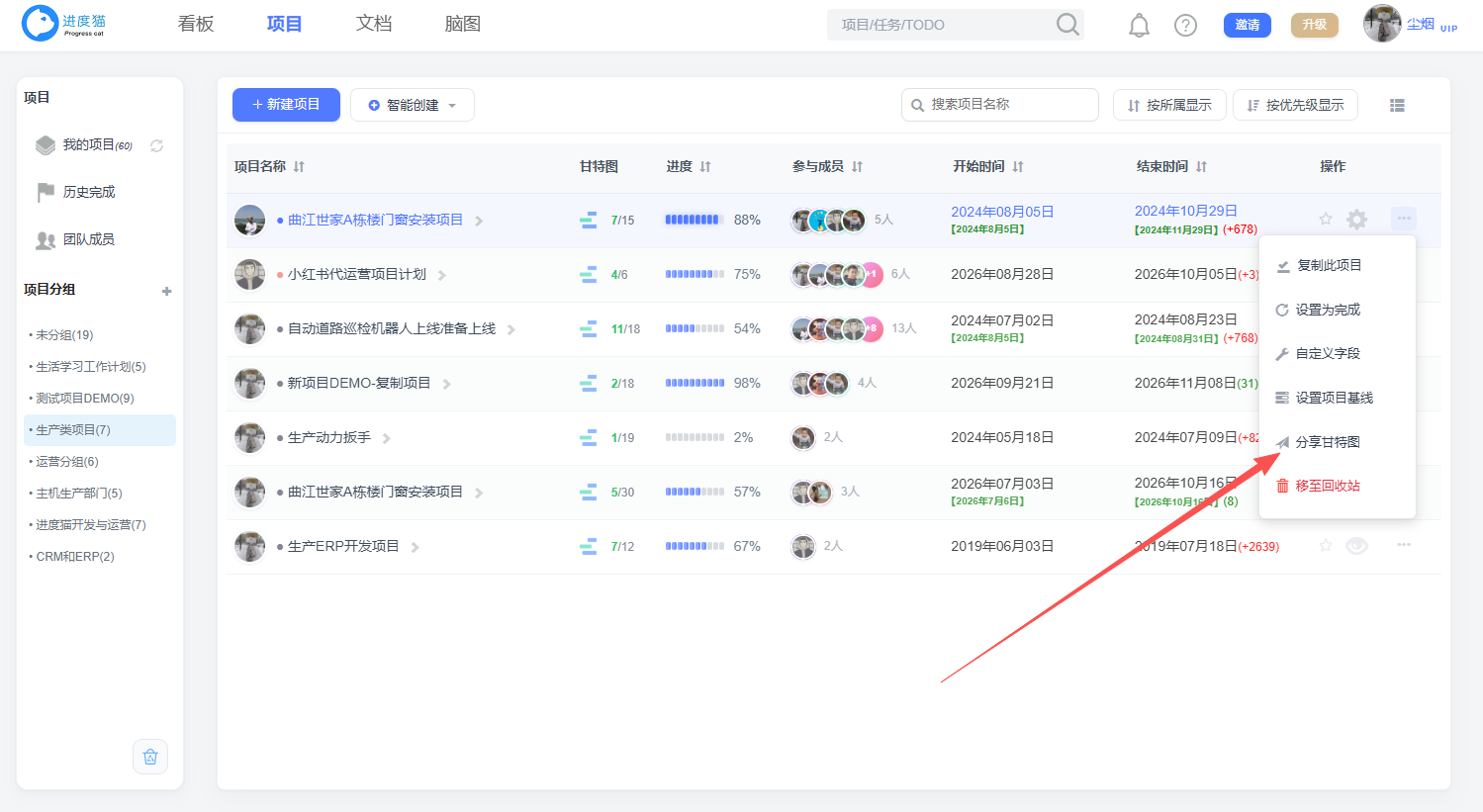Open the three-dot more menu for 生产ERP开发项目

click(x=1404, y=545)
